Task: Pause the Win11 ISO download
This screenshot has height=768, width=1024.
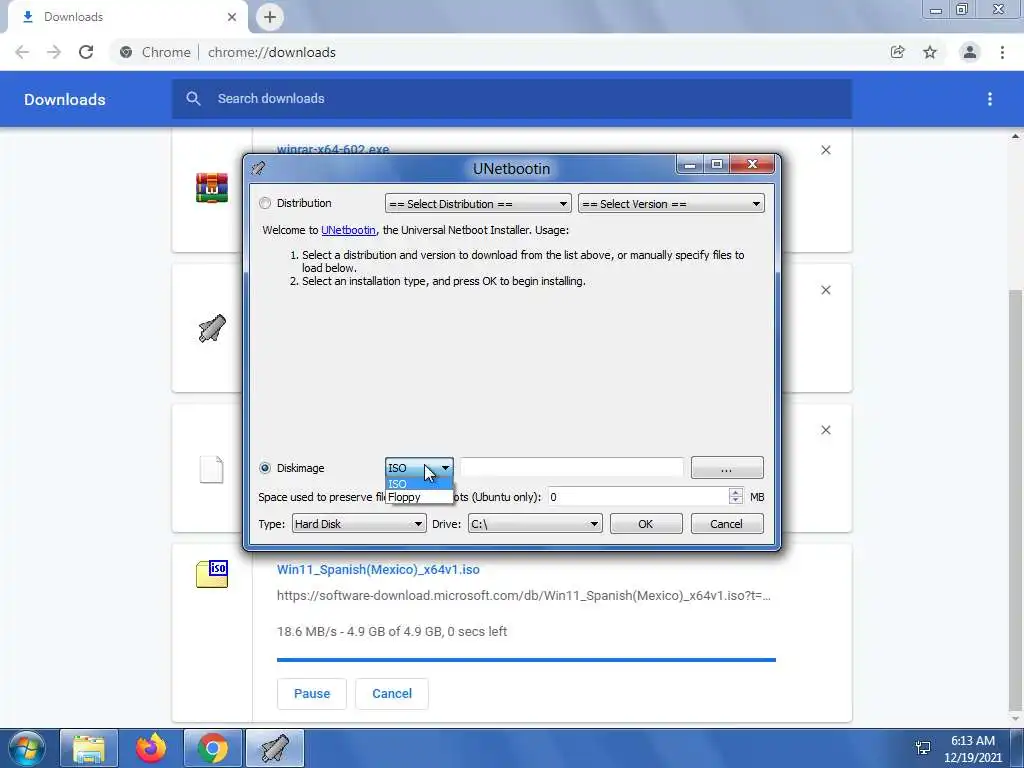Action: [x=312, y=694]
